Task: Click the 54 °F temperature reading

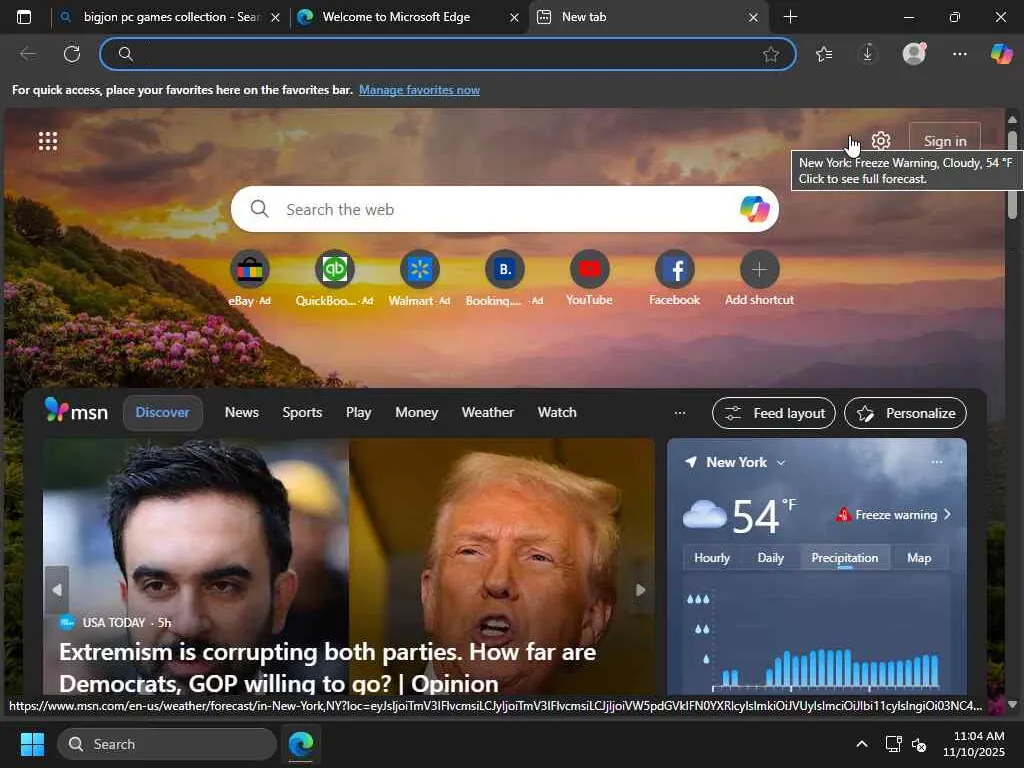Action: (x=764, y=516)
